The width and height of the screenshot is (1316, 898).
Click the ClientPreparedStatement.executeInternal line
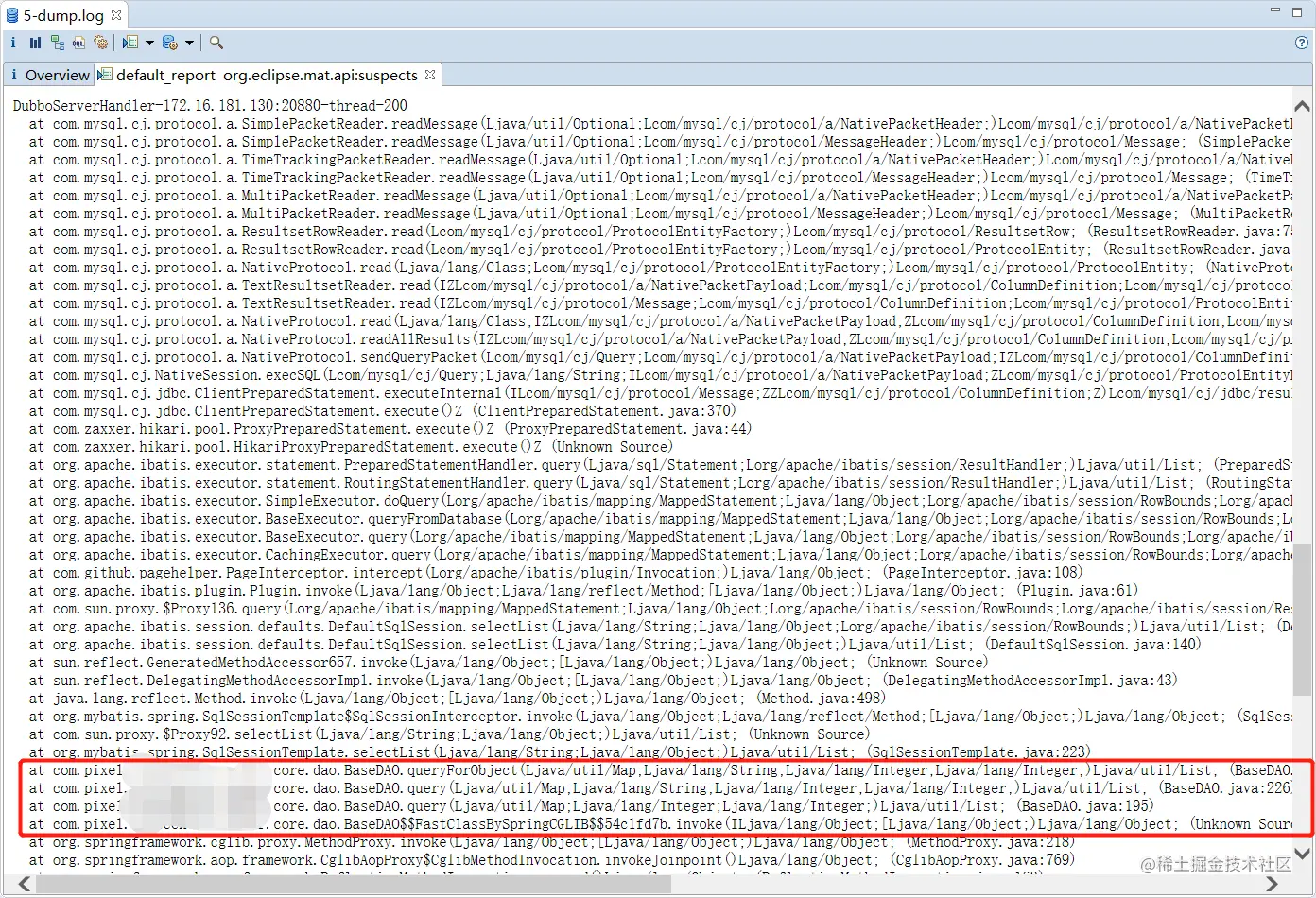point(660,392)
